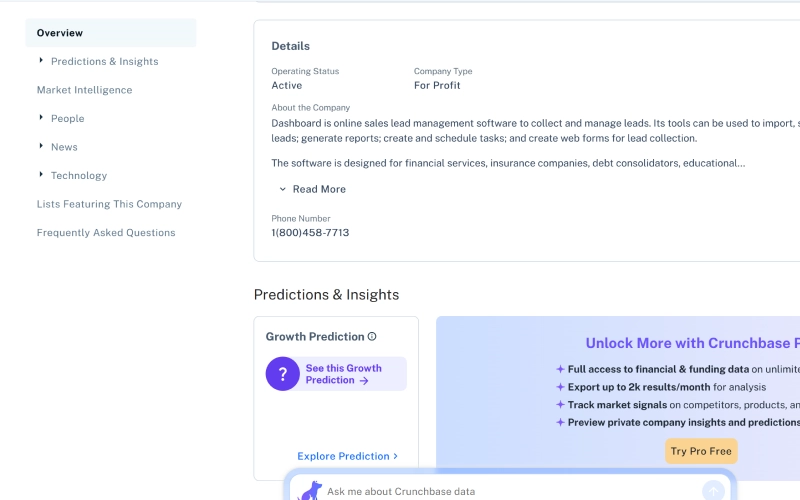Go to Market Intelligence section
Image resolution: width=800 pixels, height=500 pixels.
[84, 90]
